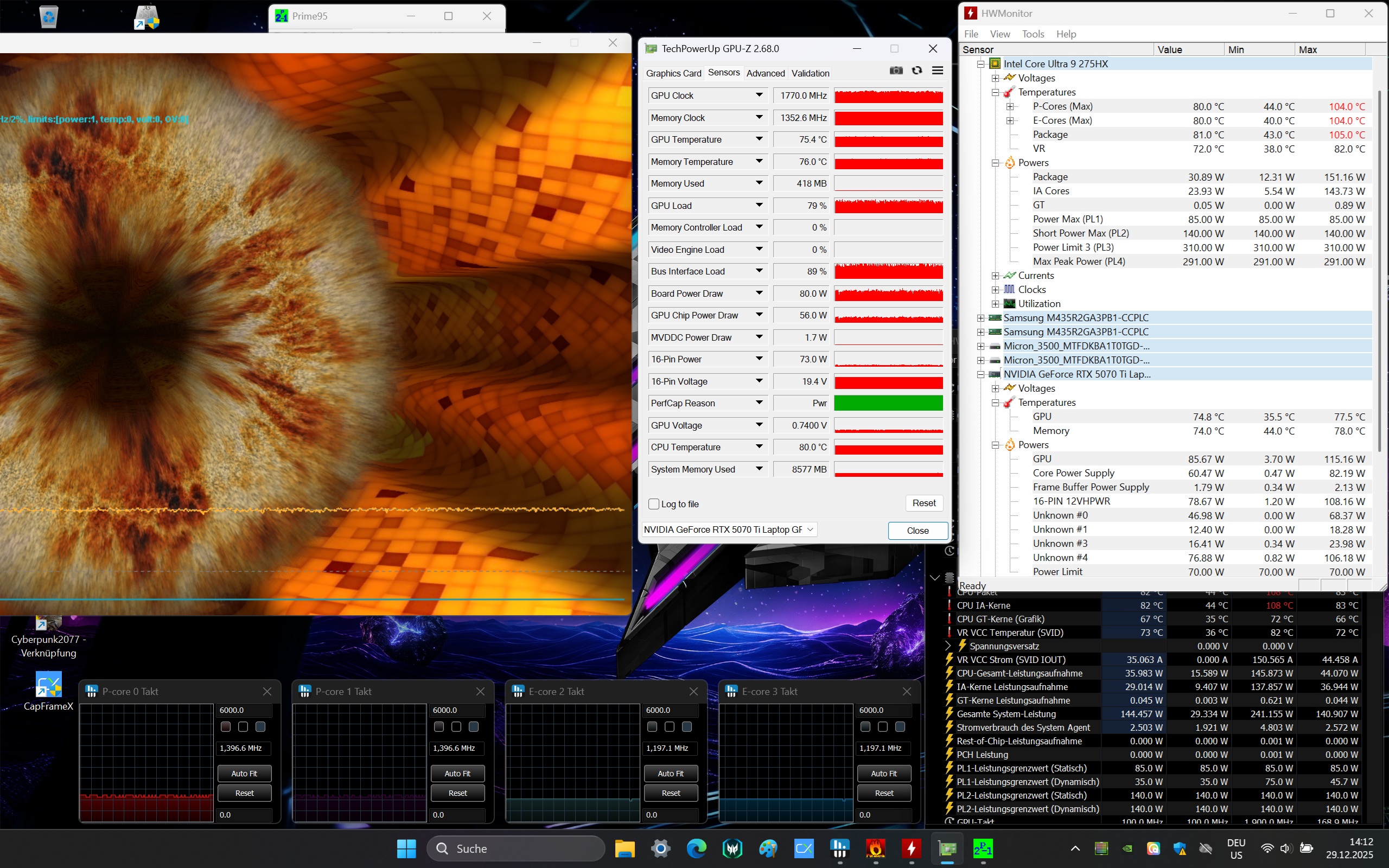
Task: Switch to Graphics Card tab
Action: (673, 73)
